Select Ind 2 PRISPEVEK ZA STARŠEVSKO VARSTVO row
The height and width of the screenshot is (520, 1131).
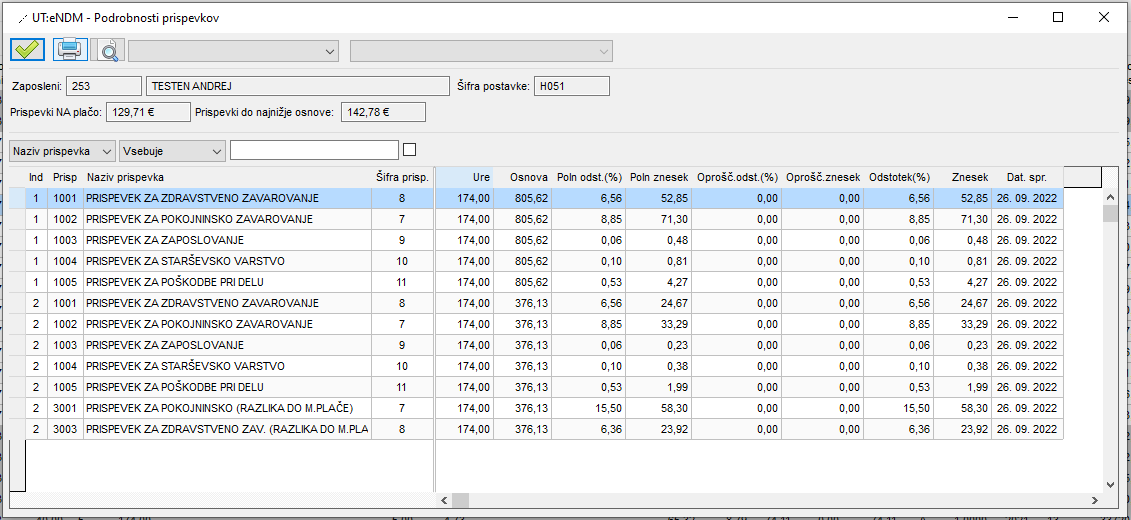pyautogui.click(x=537, y=366)
